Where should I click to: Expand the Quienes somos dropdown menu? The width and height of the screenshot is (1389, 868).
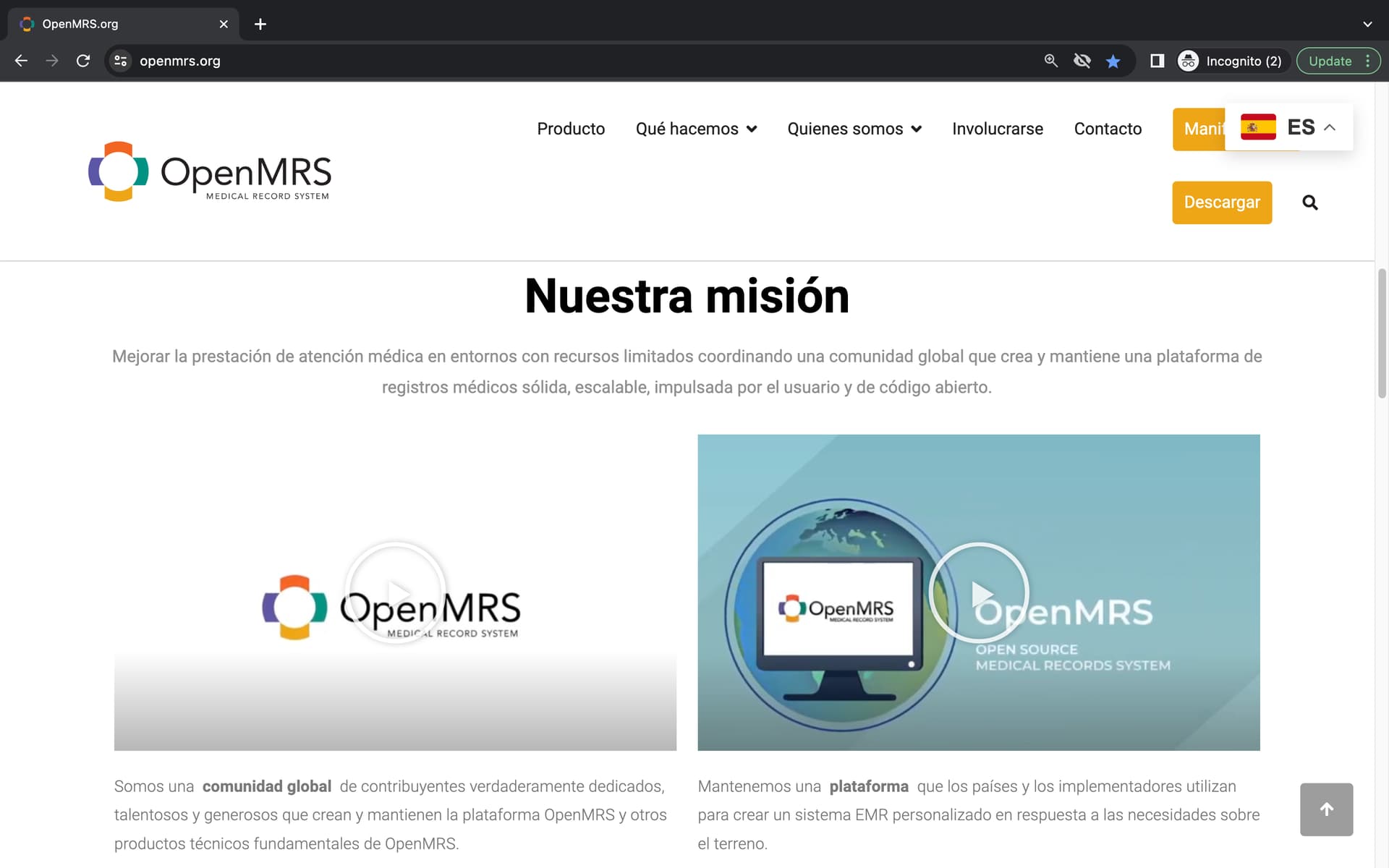pos(854,129)
